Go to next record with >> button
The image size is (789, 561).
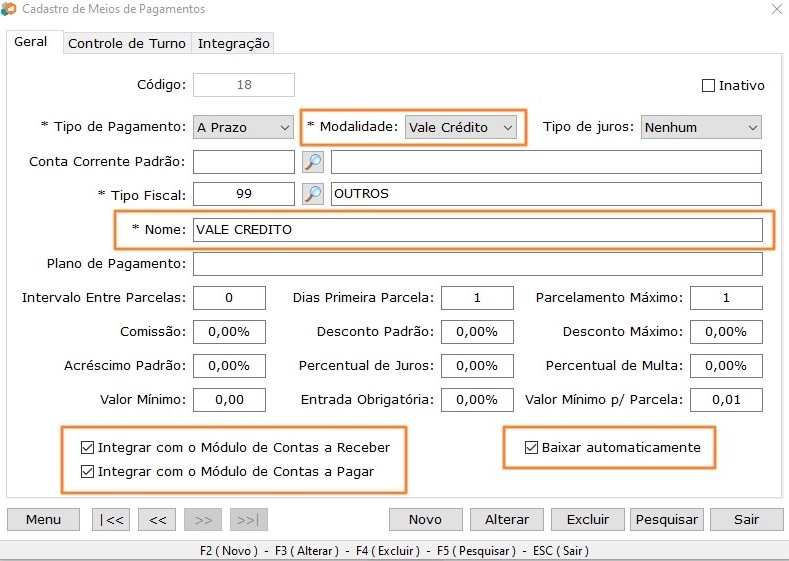point(203,519)
